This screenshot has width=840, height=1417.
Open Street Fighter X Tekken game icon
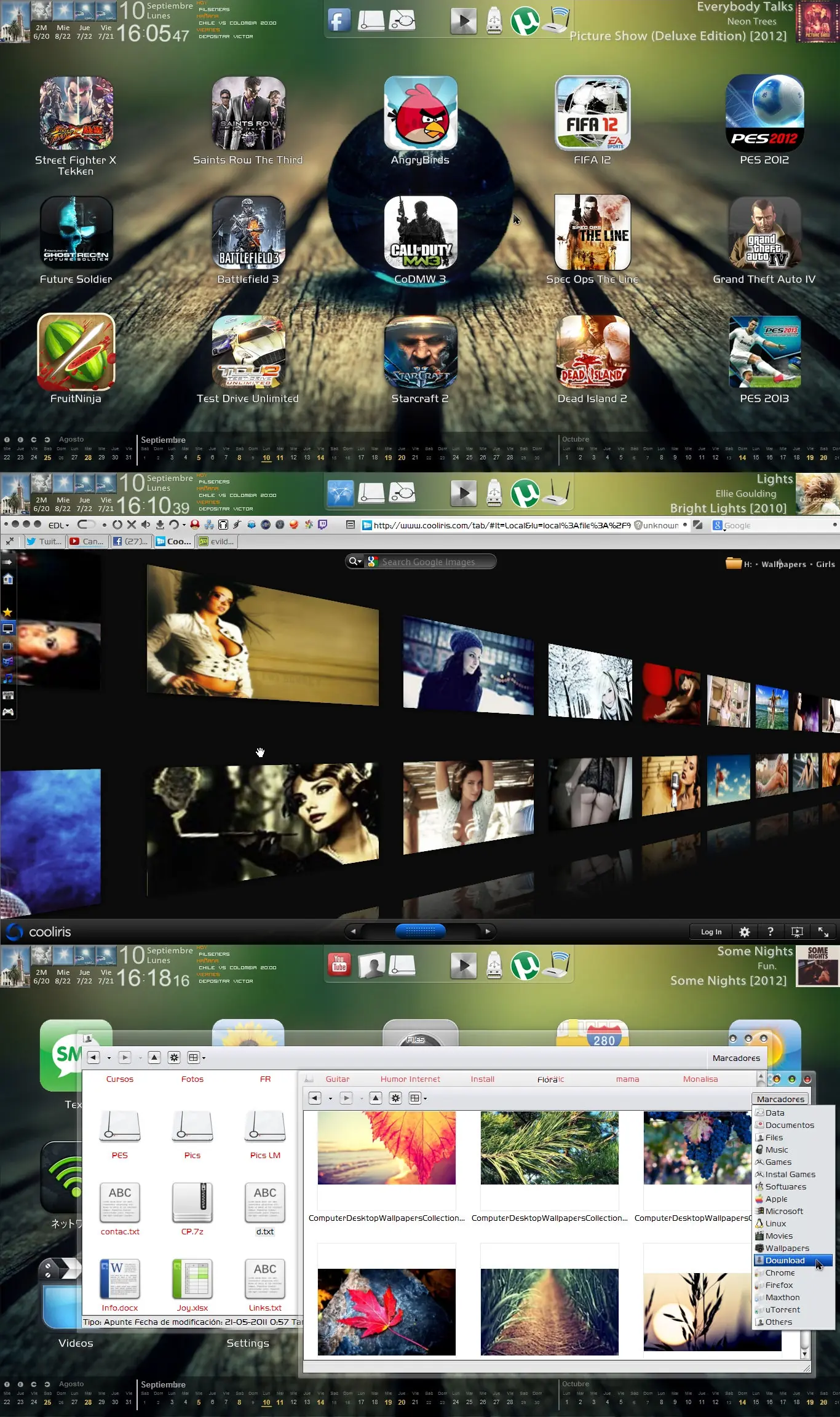76,113
